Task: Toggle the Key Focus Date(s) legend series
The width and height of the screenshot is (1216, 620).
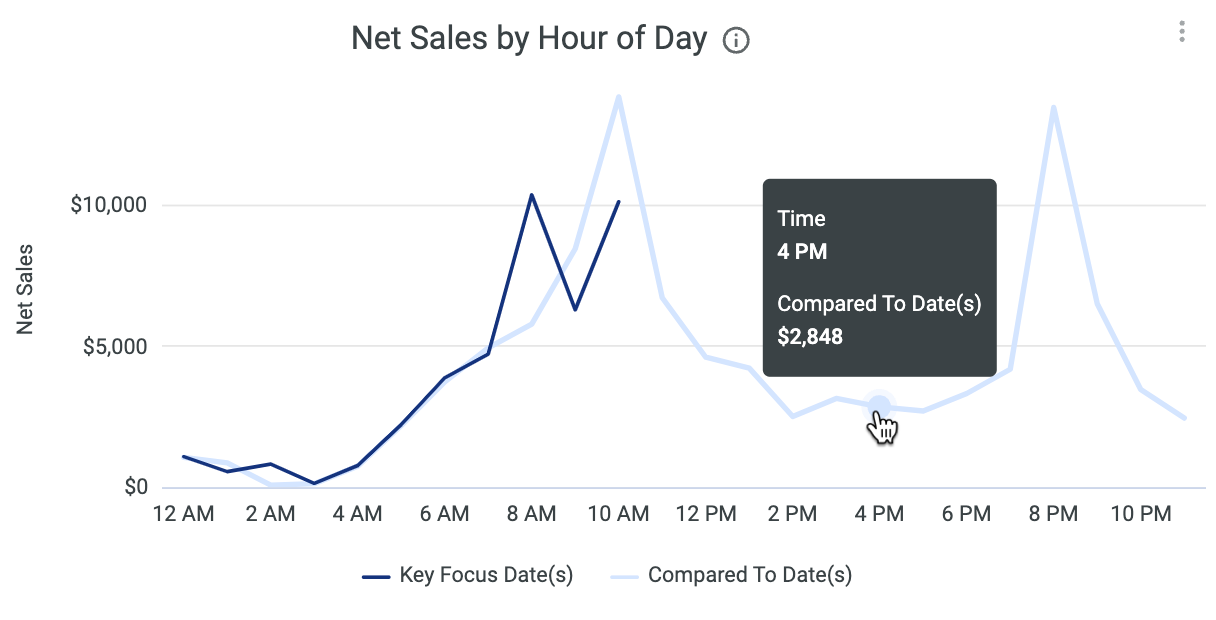Action: pos(486,575)
